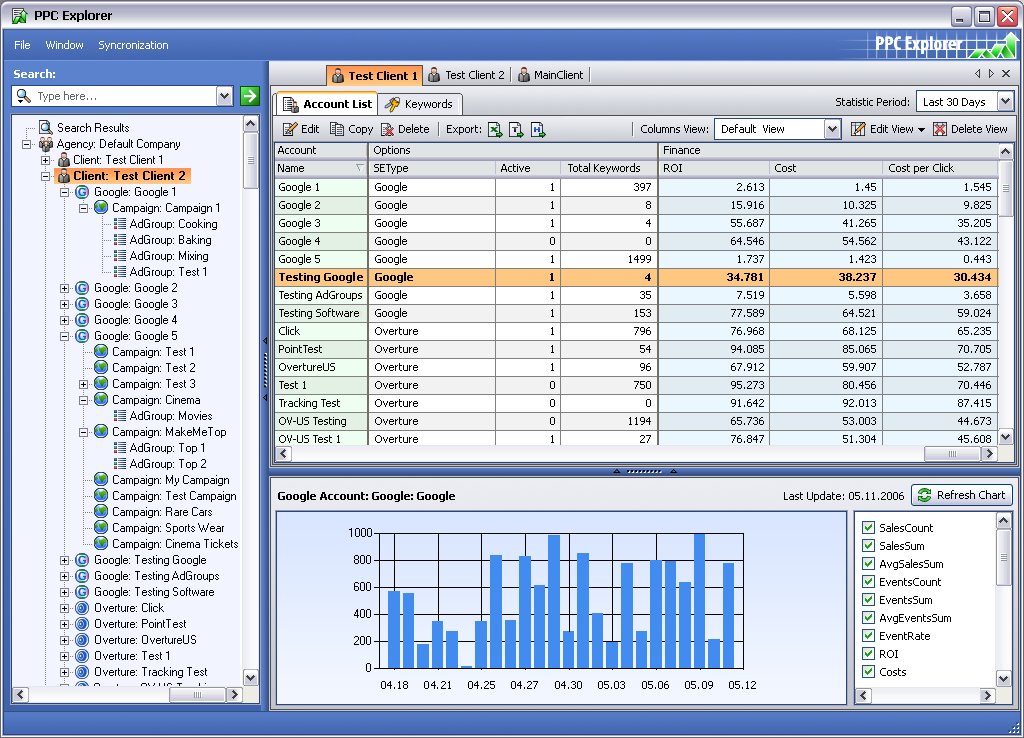Uncheck the SalesCount checkbox
Viewport: 1024px width, 738px height.
tap(869, 528)
